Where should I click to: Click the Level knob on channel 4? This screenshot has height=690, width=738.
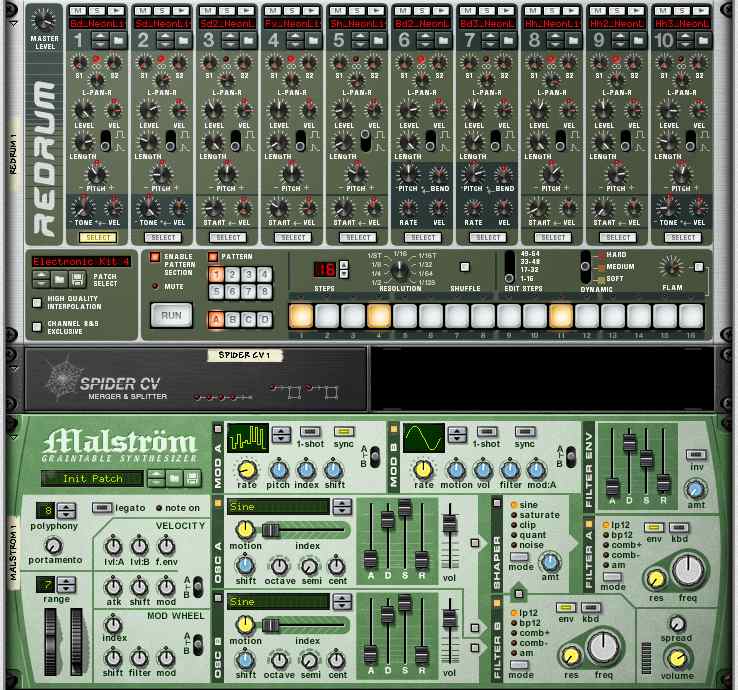point(278,110)
